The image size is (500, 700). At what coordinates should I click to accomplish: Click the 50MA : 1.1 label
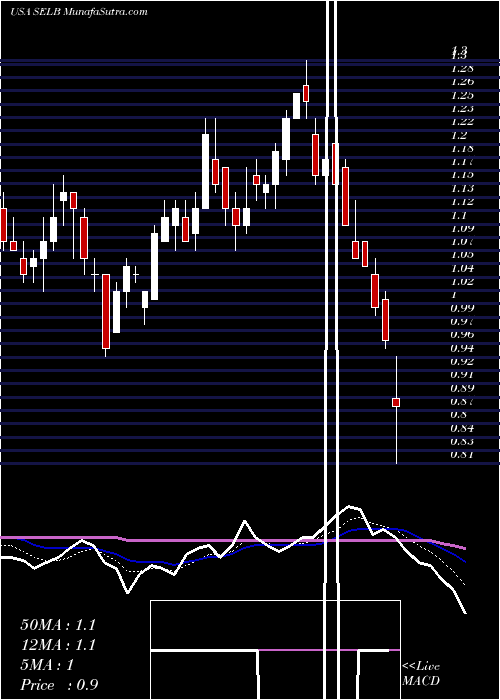pos(58,625)
